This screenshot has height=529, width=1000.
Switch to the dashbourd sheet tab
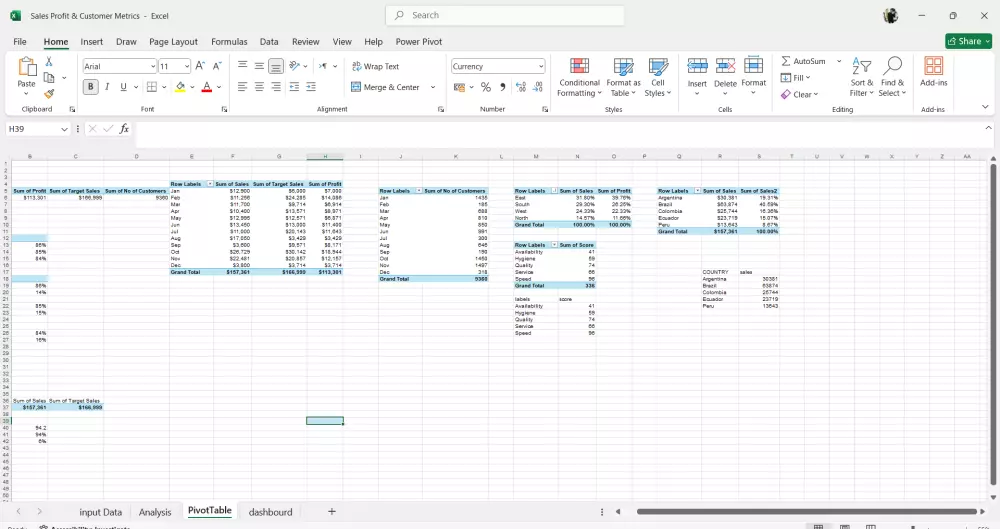(x=270, y=512)
